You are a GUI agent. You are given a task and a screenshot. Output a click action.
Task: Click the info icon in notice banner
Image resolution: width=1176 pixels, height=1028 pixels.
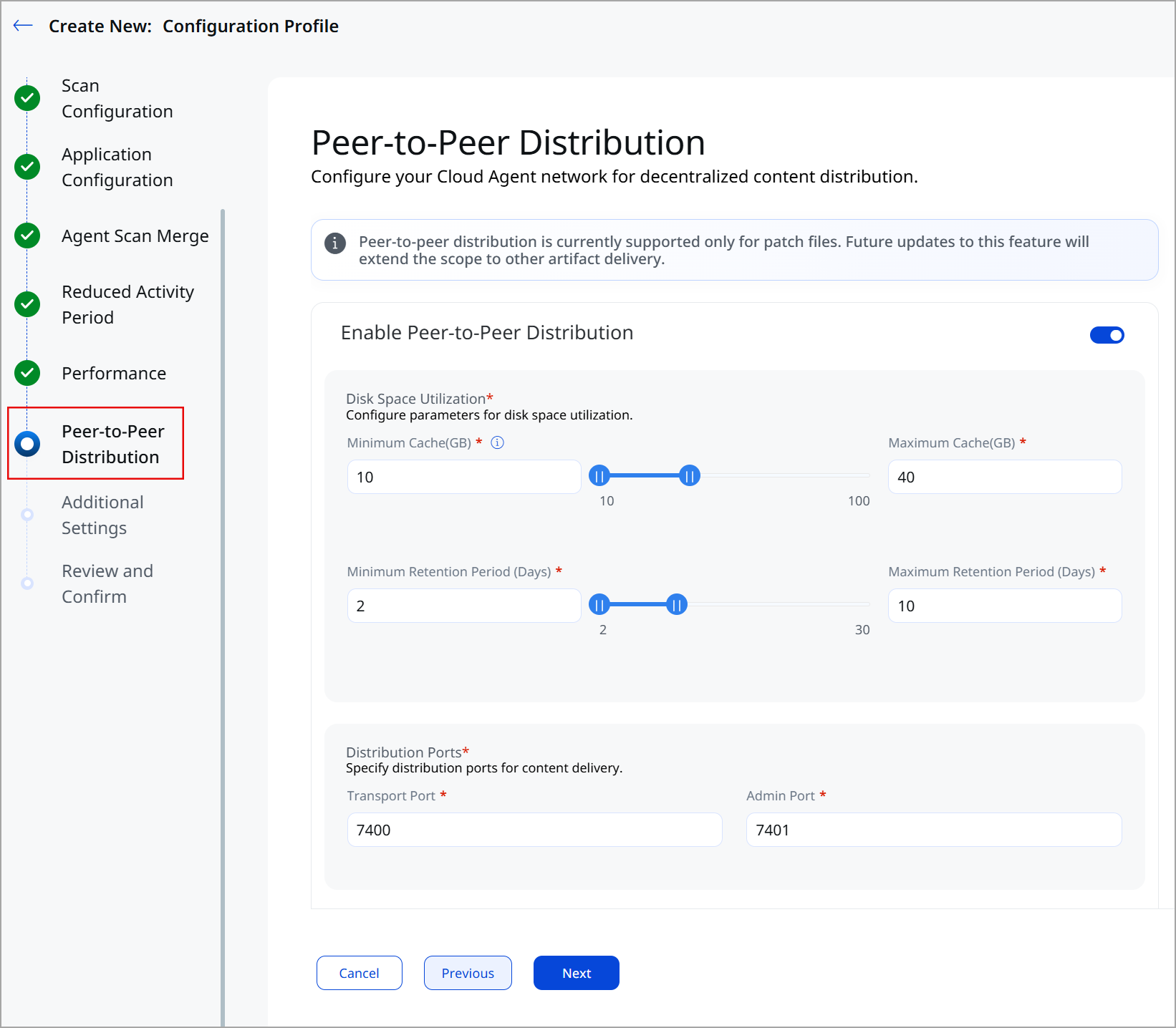pos(335,243)
